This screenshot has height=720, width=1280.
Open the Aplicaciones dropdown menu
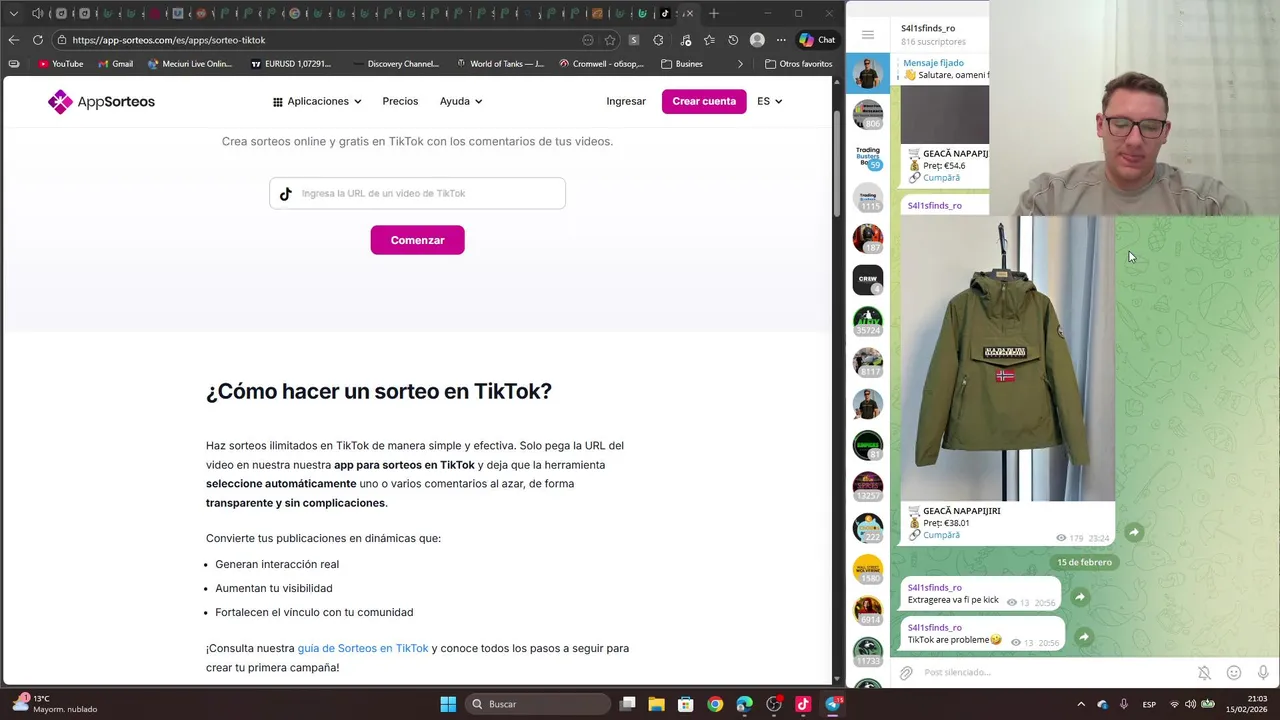coord(317,101)
